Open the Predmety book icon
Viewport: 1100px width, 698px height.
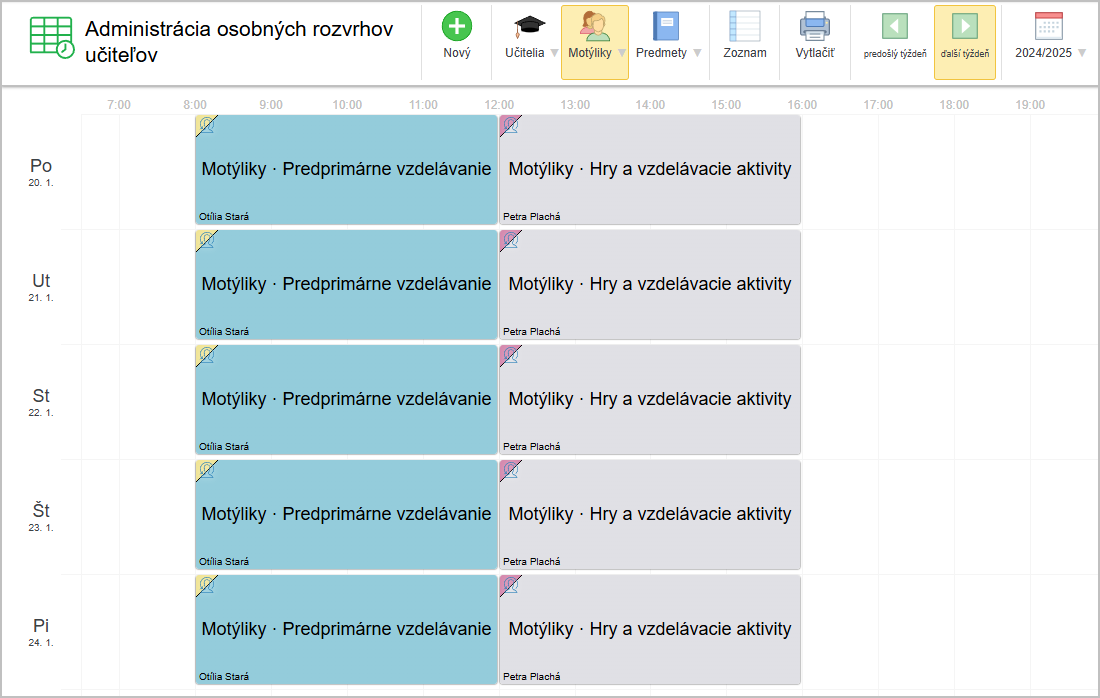coord(666,27)
